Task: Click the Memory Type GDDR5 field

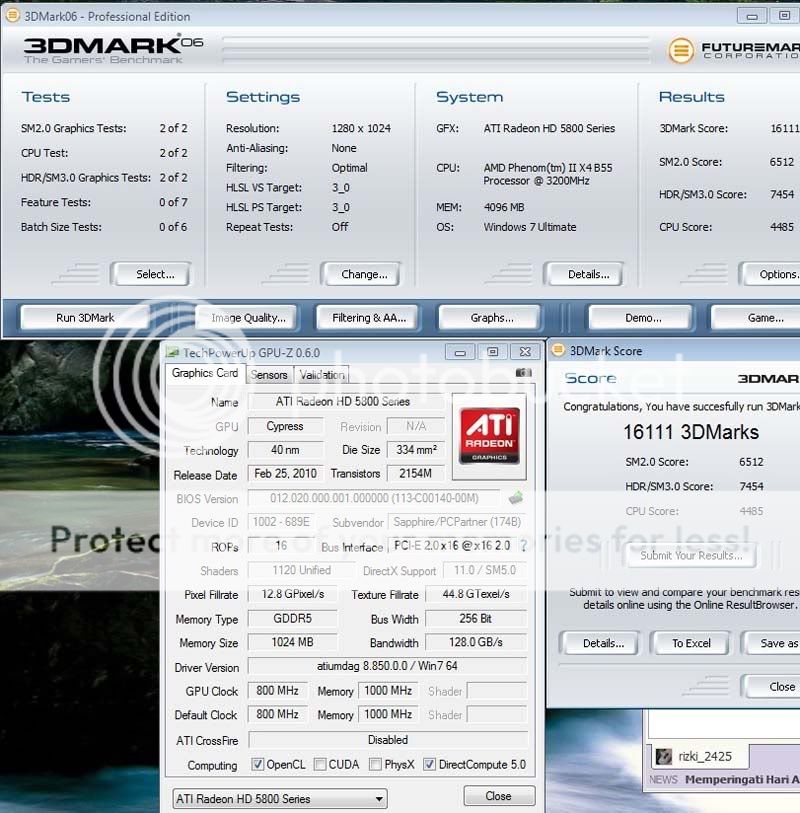Action: coord(293,619)
